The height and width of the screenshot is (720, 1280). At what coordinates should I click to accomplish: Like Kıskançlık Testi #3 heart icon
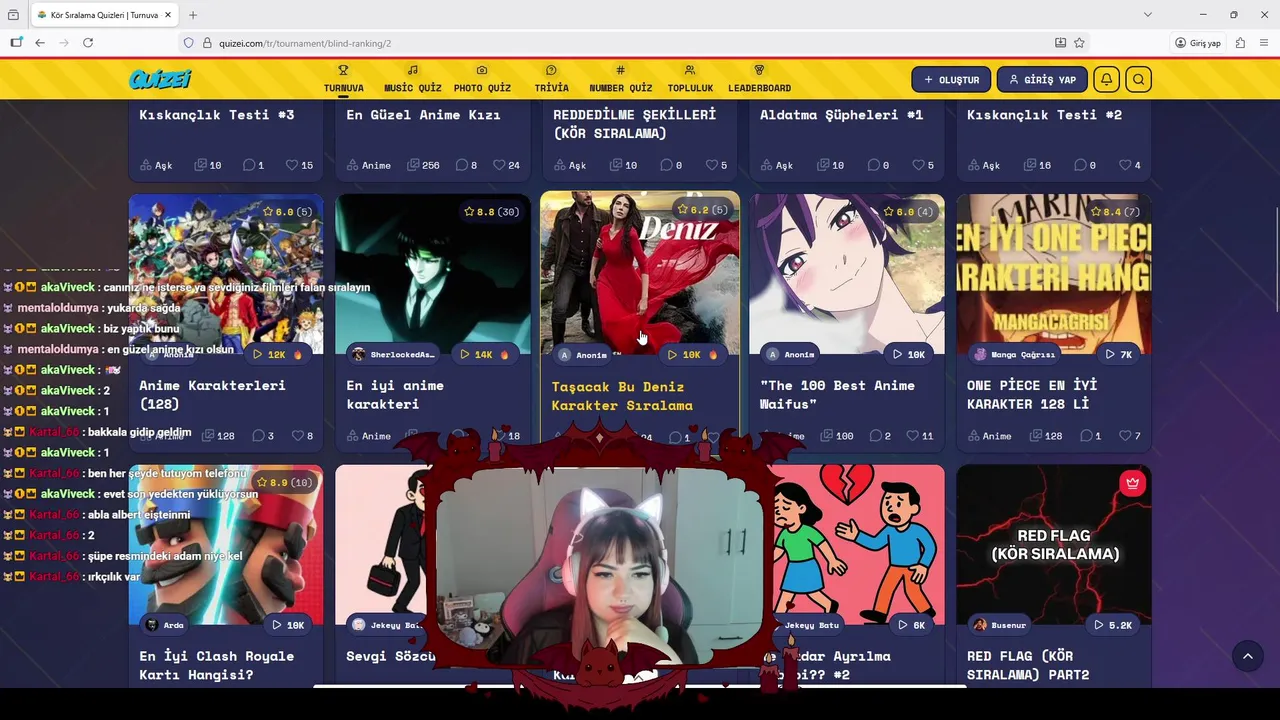pyautogui.click(x=292, y=165)
